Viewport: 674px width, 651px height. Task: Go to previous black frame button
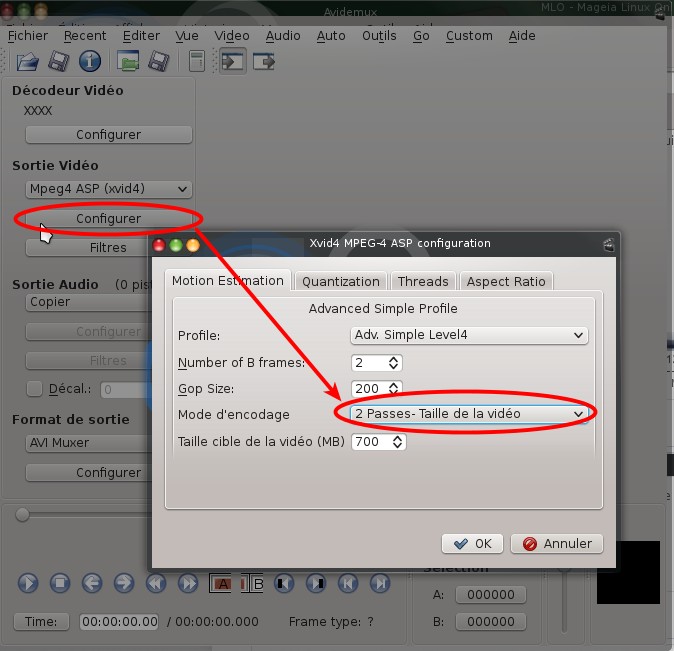coord(284,583)
